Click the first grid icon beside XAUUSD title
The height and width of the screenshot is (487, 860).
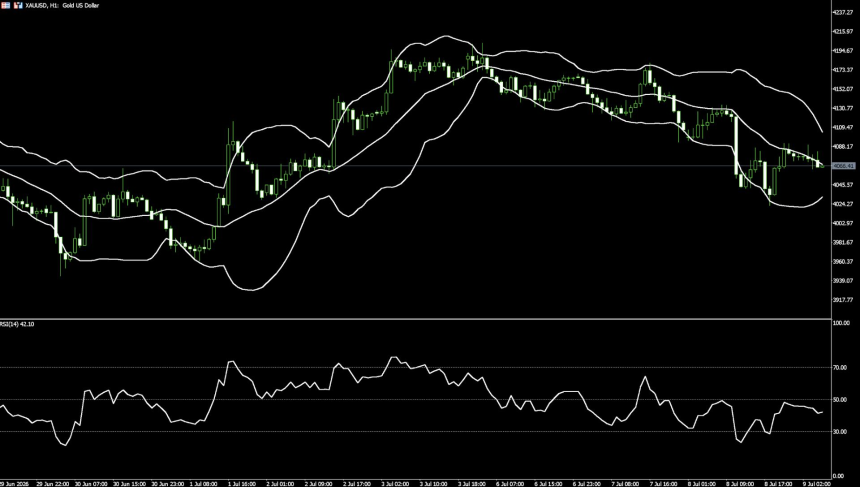pos(5,5)
